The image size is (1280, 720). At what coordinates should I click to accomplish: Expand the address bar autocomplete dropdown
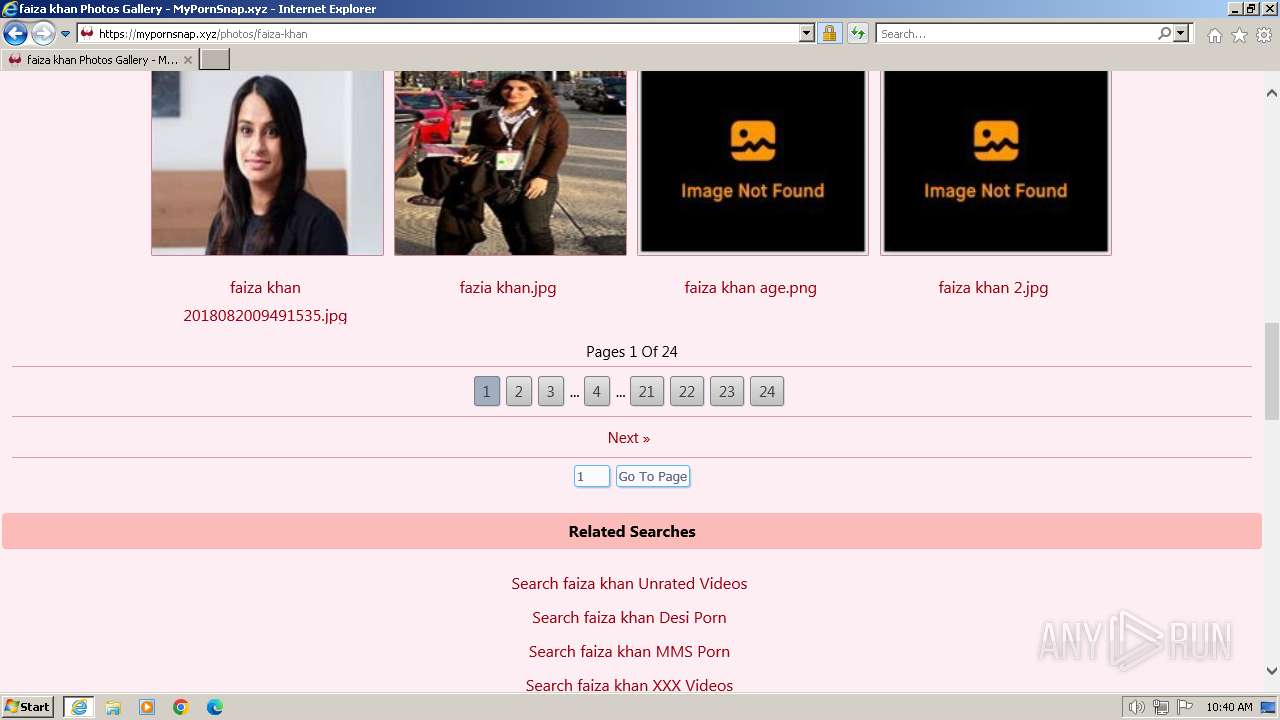point(807,34)
